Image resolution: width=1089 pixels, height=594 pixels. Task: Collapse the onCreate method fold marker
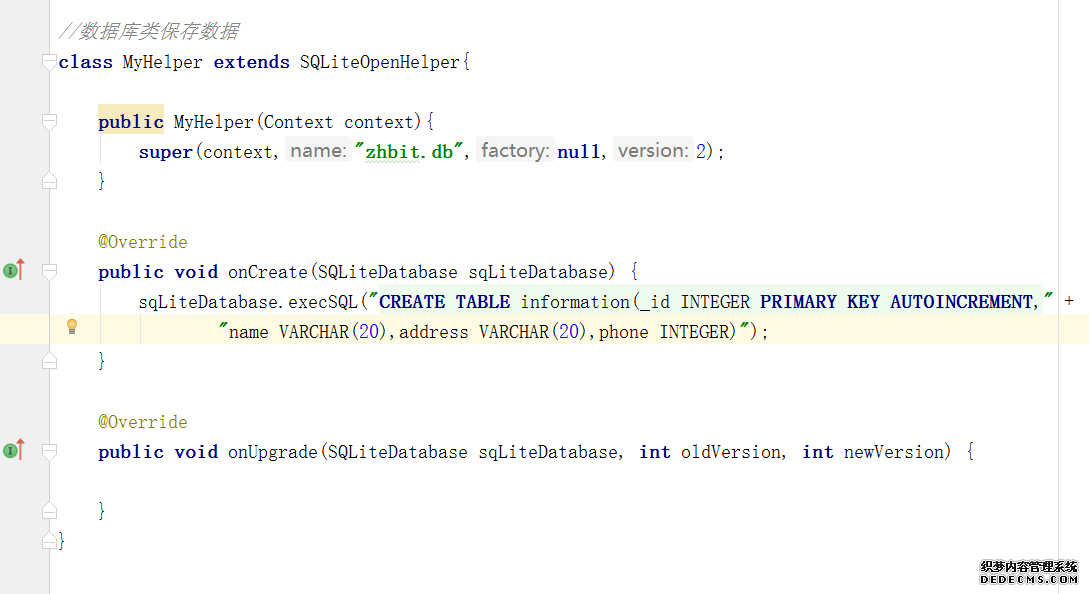[49, 271]
